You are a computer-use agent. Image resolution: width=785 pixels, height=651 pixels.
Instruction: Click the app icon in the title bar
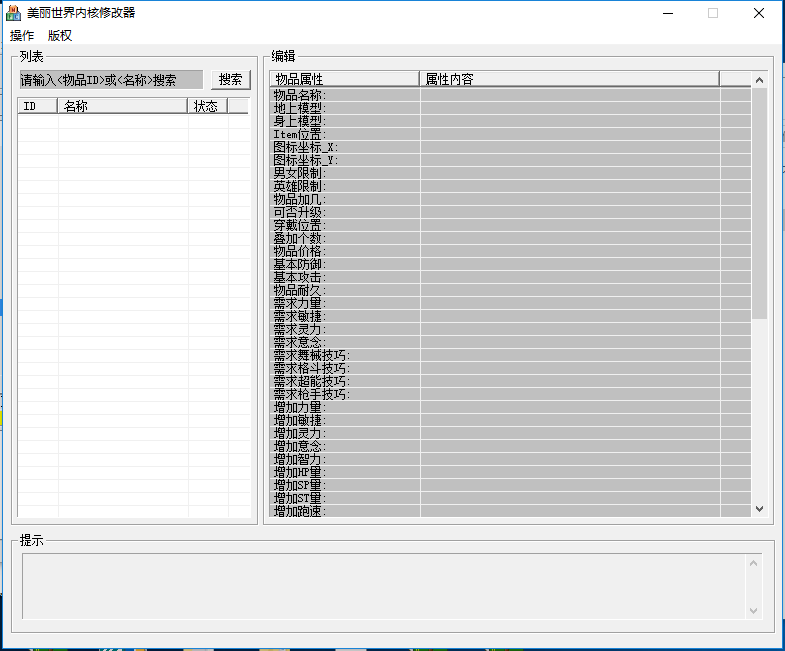14,13
